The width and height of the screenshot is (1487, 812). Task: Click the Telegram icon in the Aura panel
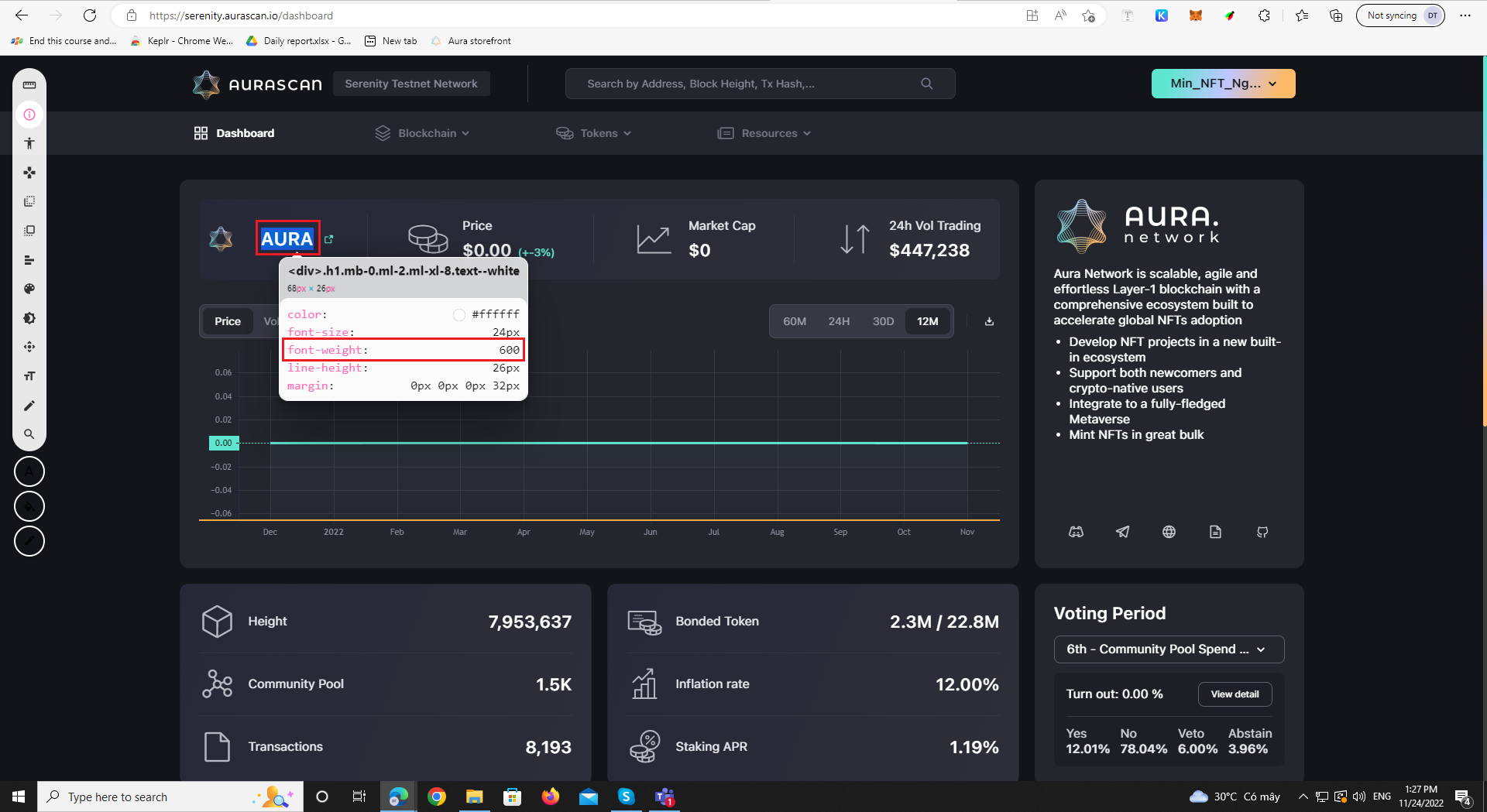coord(1122,532)
